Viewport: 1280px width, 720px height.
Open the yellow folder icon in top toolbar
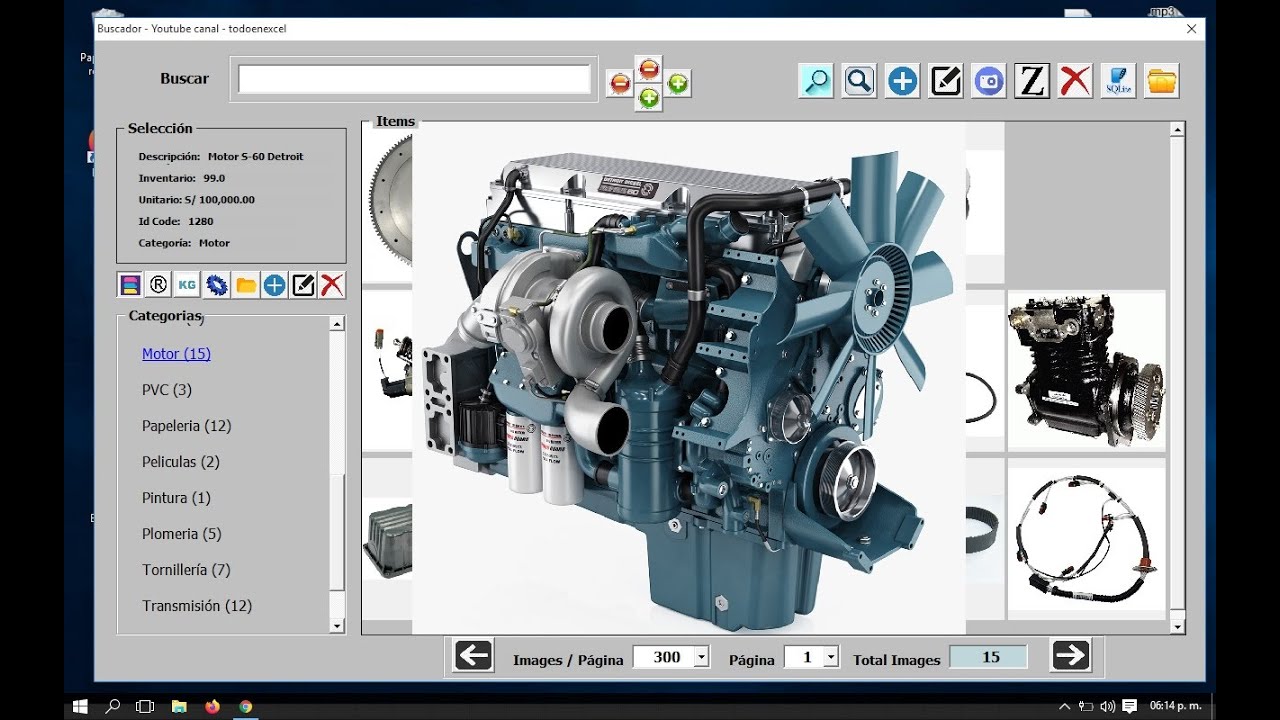(1162, 81)
